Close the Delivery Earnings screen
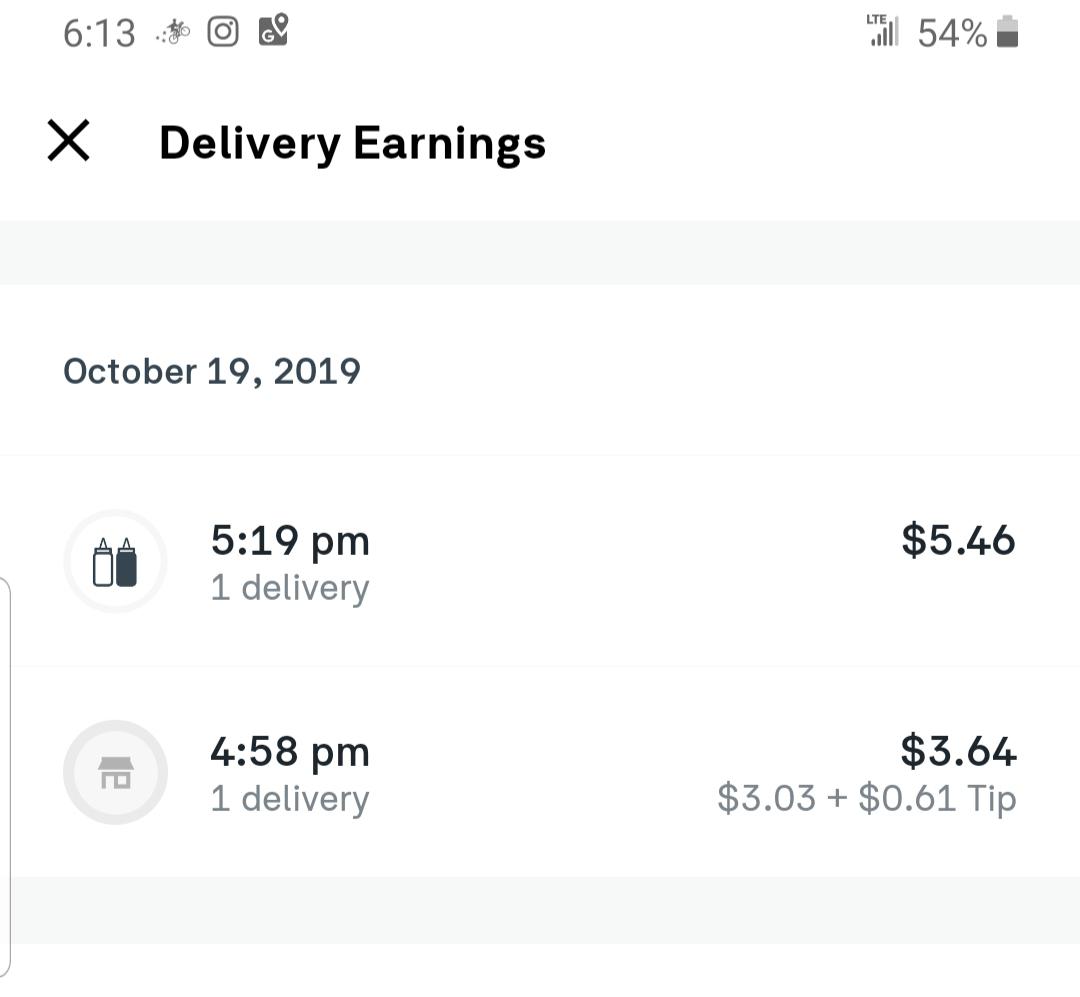This screenshot has height=997, width=1080. (x=68, y=141)
